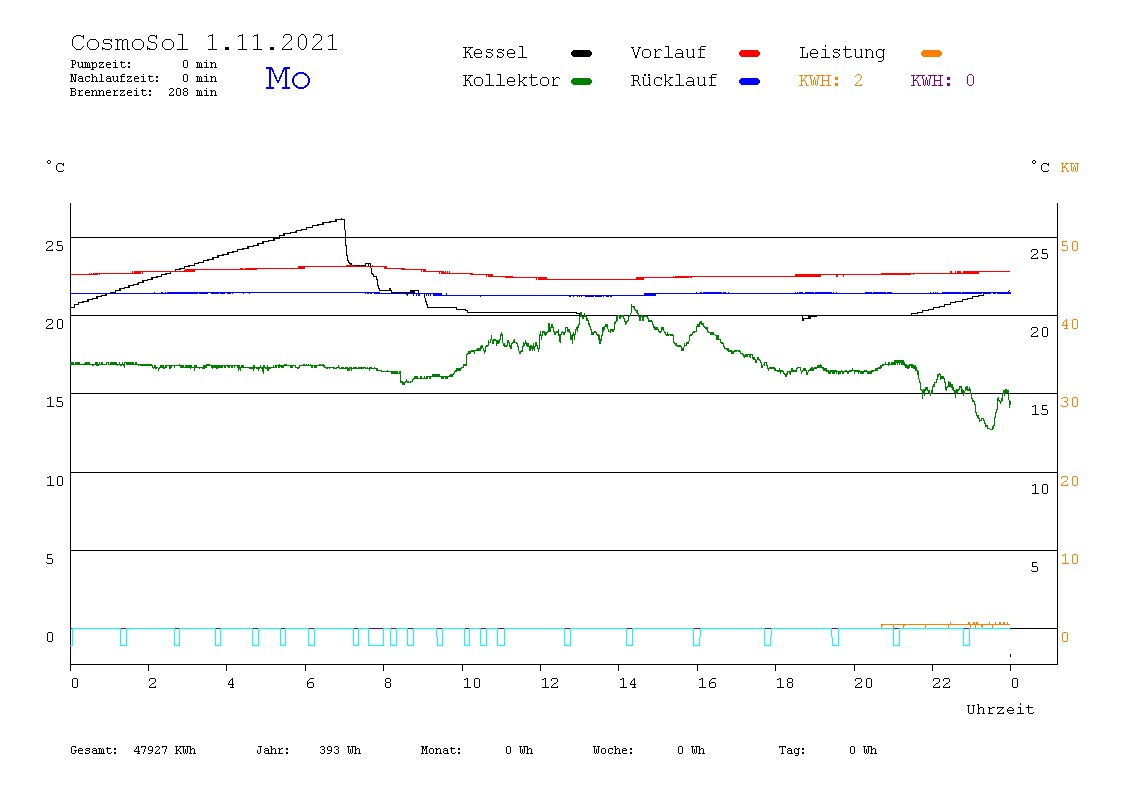Click the hour label "18" on the time axis

coord(785,683)
